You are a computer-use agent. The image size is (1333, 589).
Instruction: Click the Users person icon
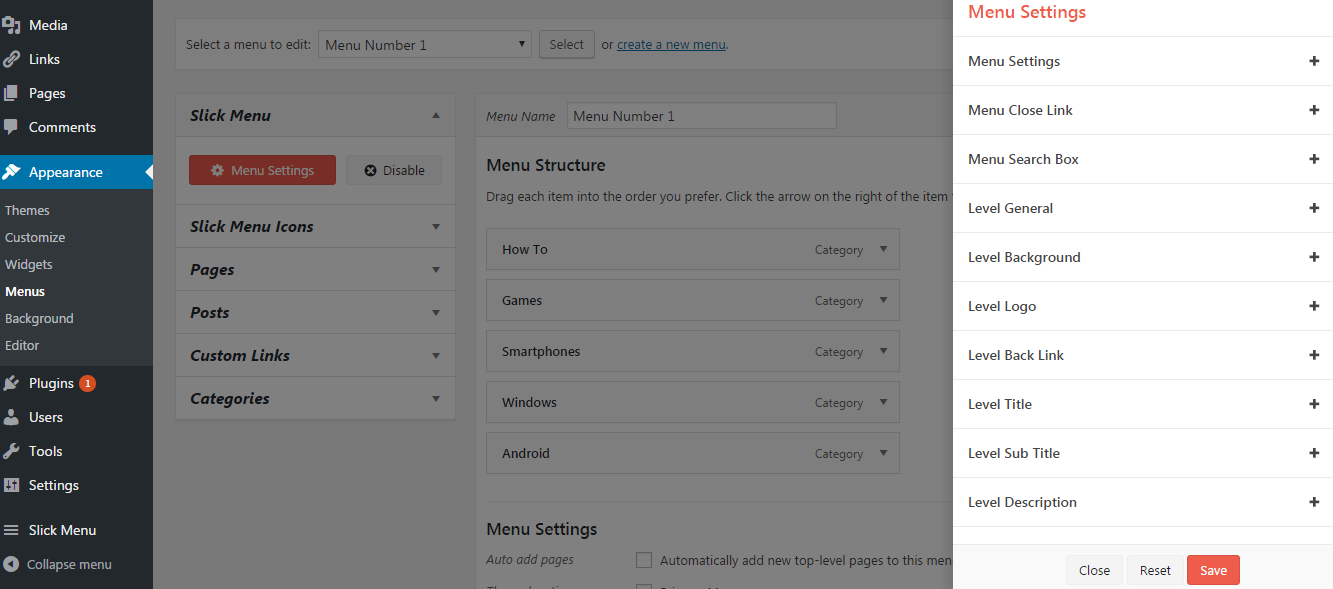click(11, 417)
